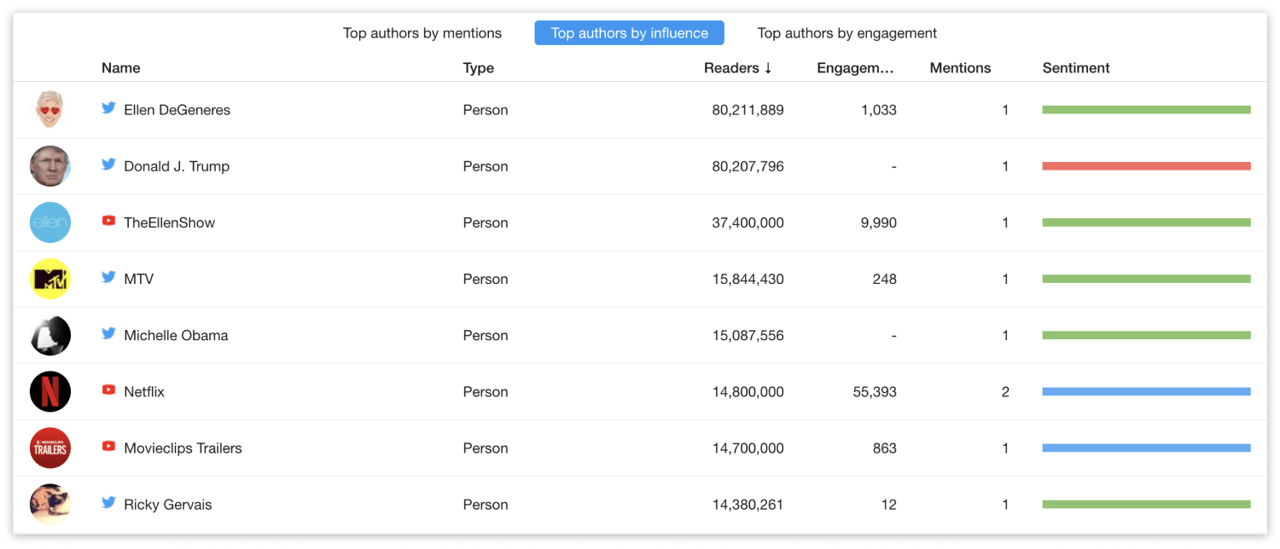Screen dimensions: 1280x549
Task: Open Michelle Obama author name
Action: coord(176,335)
